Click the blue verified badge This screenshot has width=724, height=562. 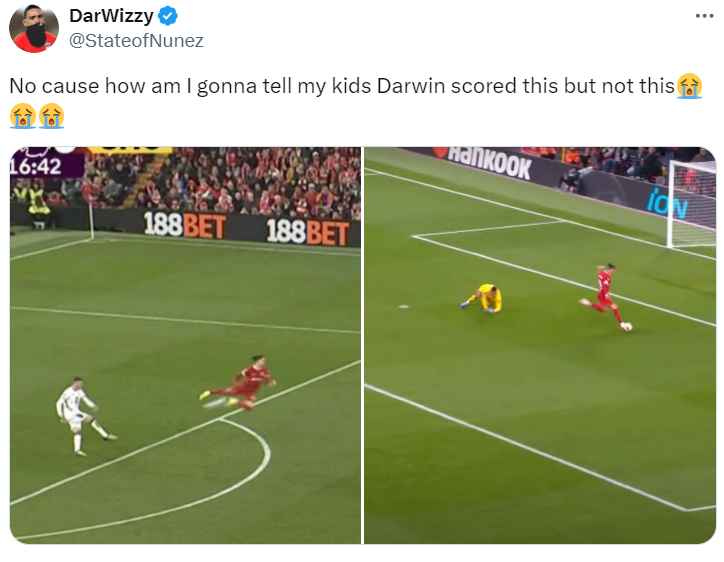click(168, 16)
